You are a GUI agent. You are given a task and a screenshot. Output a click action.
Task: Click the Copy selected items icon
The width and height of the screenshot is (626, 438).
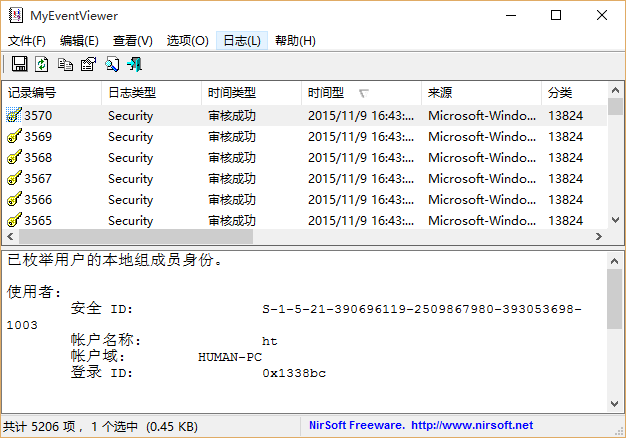click(x=65, y=65)
